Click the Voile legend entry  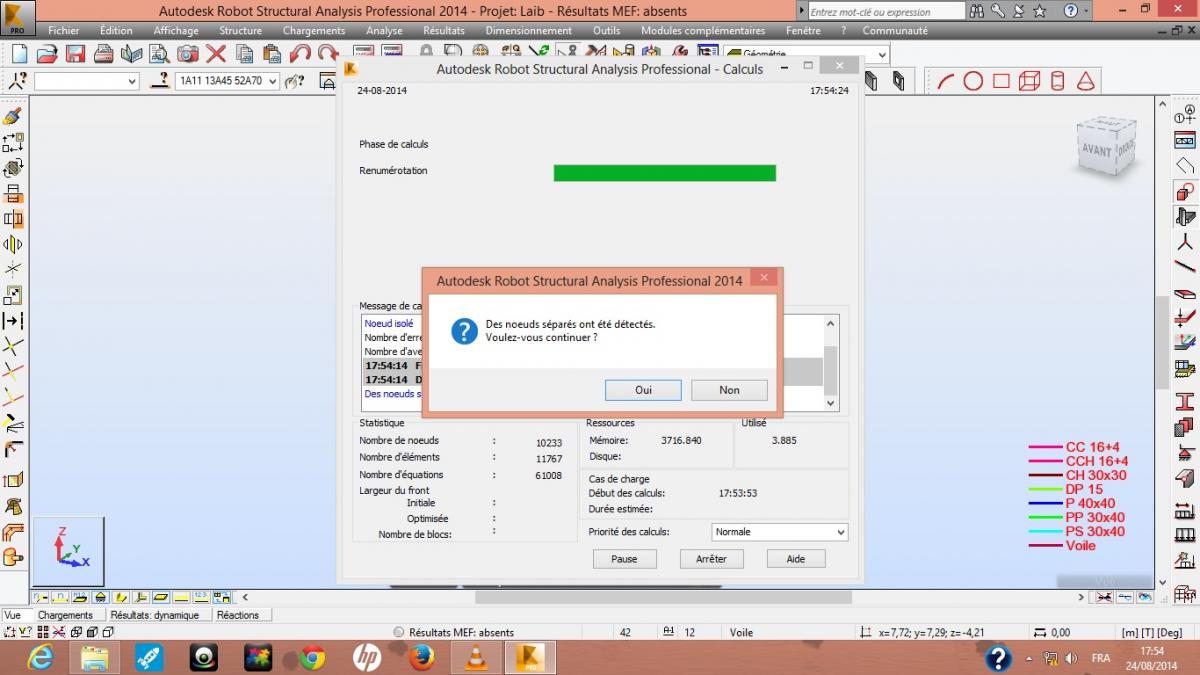tap(1062, 545)
